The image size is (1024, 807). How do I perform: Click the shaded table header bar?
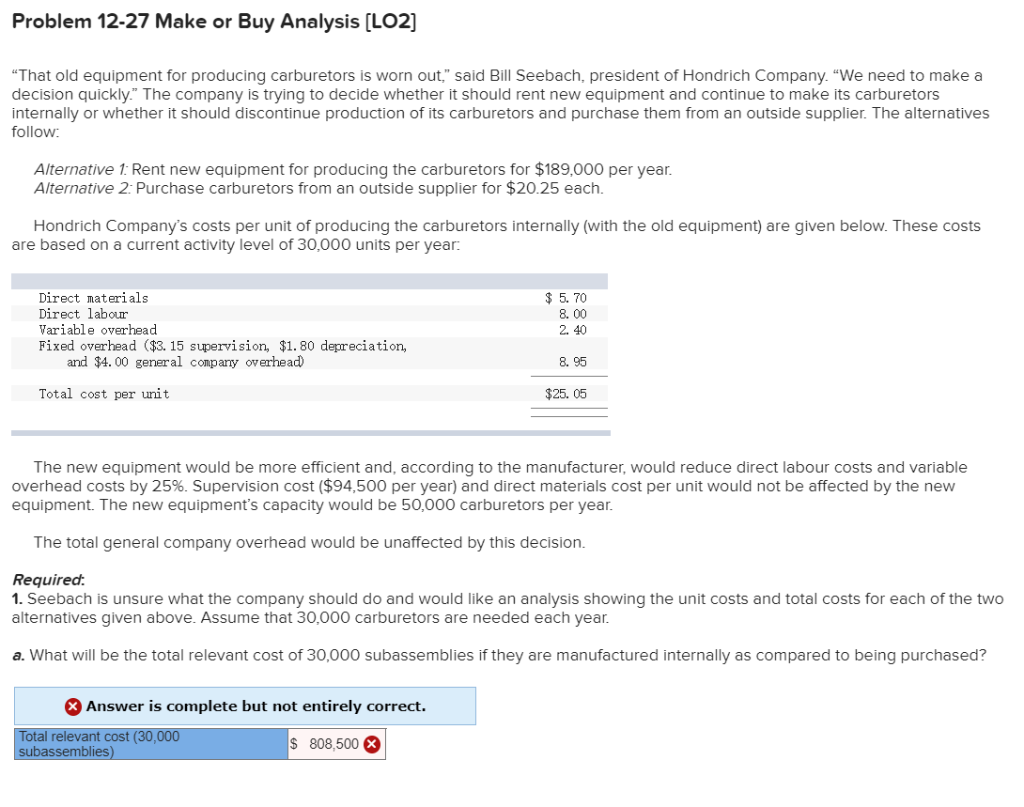point(300,280)
